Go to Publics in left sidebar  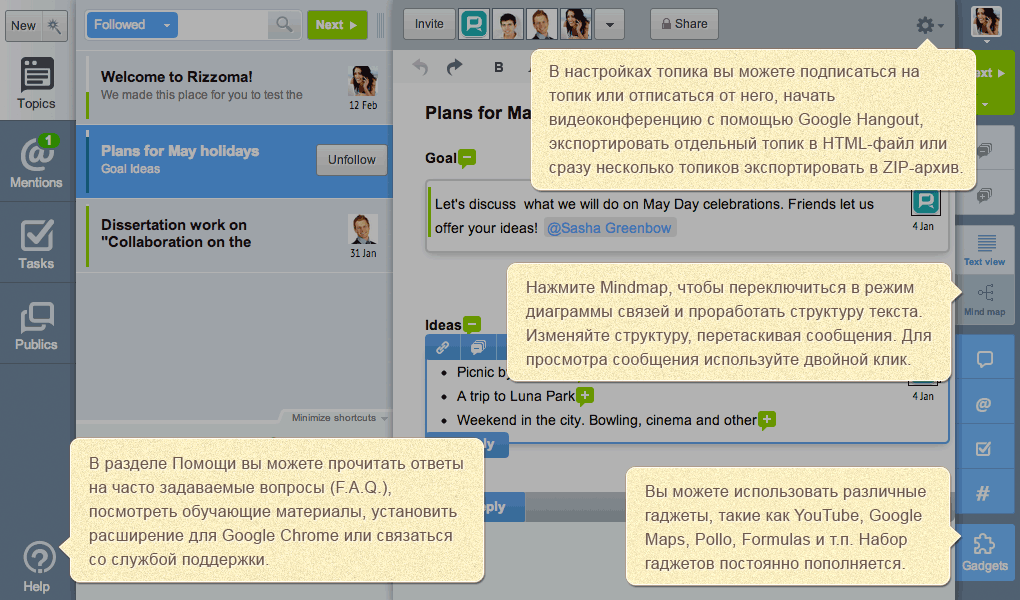37,324
